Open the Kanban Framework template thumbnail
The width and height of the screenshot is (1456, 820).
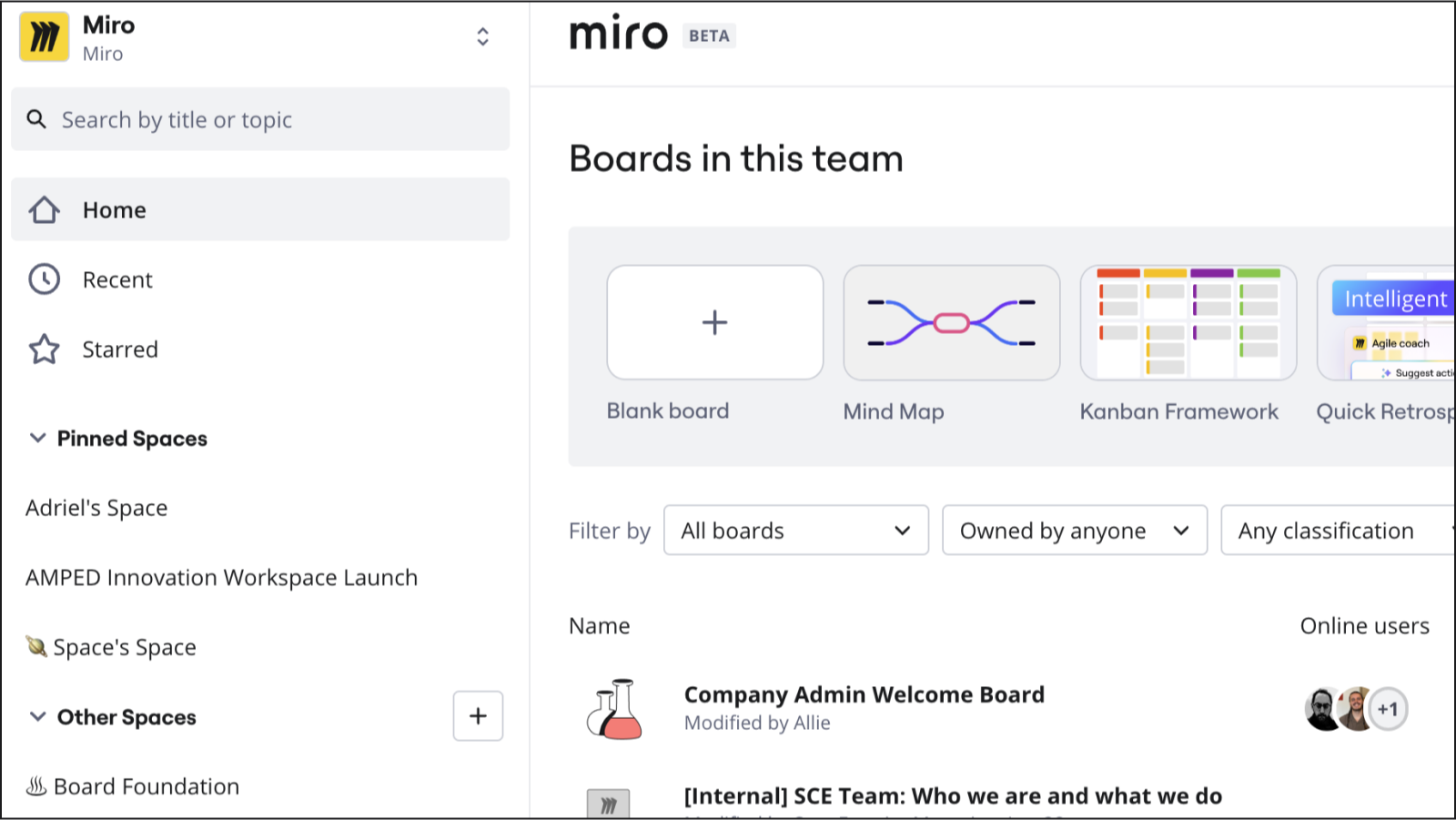point(1188,322)
